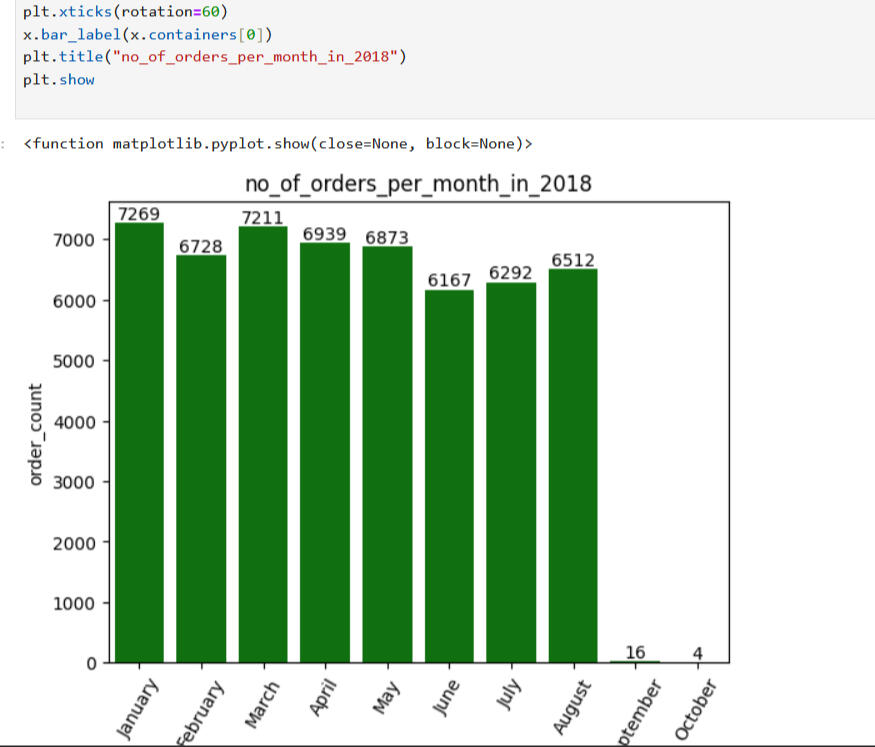The image size is (875, 747).
Task: Click the February bar in the chart
Action: [201, 458]
